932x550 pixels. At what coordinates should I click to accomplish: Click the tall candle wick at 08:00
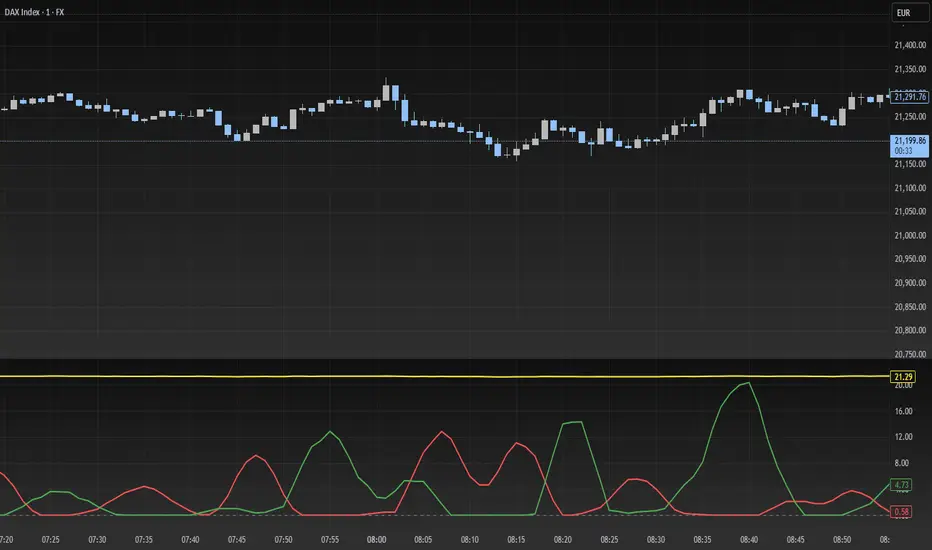[386, 82]
